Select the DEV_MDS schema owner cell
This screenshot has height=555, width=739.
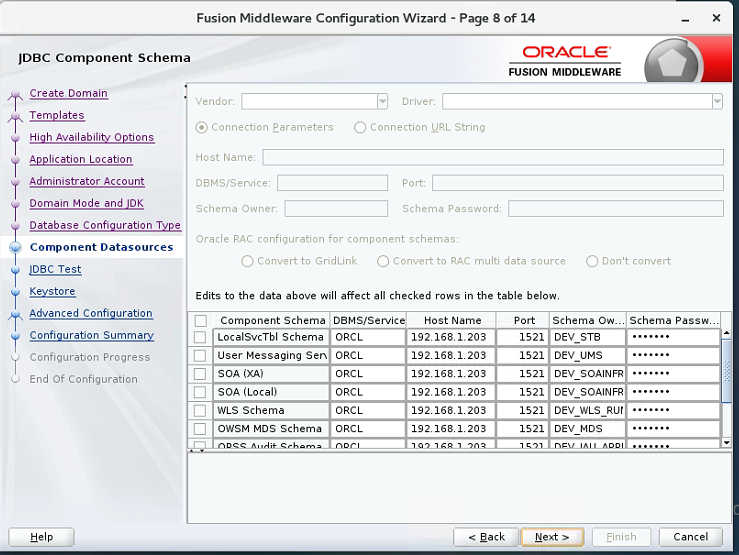point(588,429)
